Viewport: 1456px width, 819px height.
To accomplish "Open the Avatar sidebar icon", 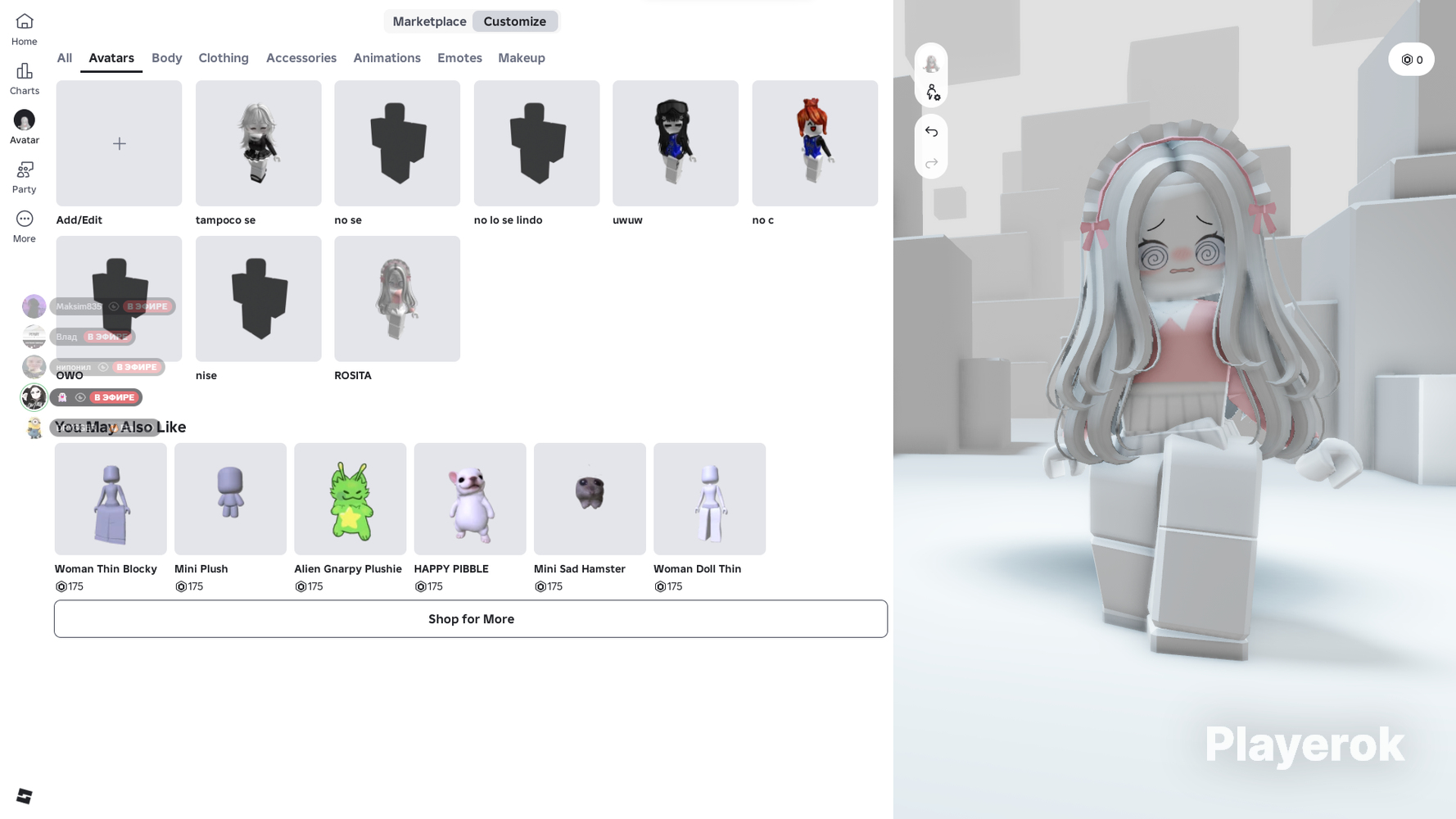I will (25, 120).
